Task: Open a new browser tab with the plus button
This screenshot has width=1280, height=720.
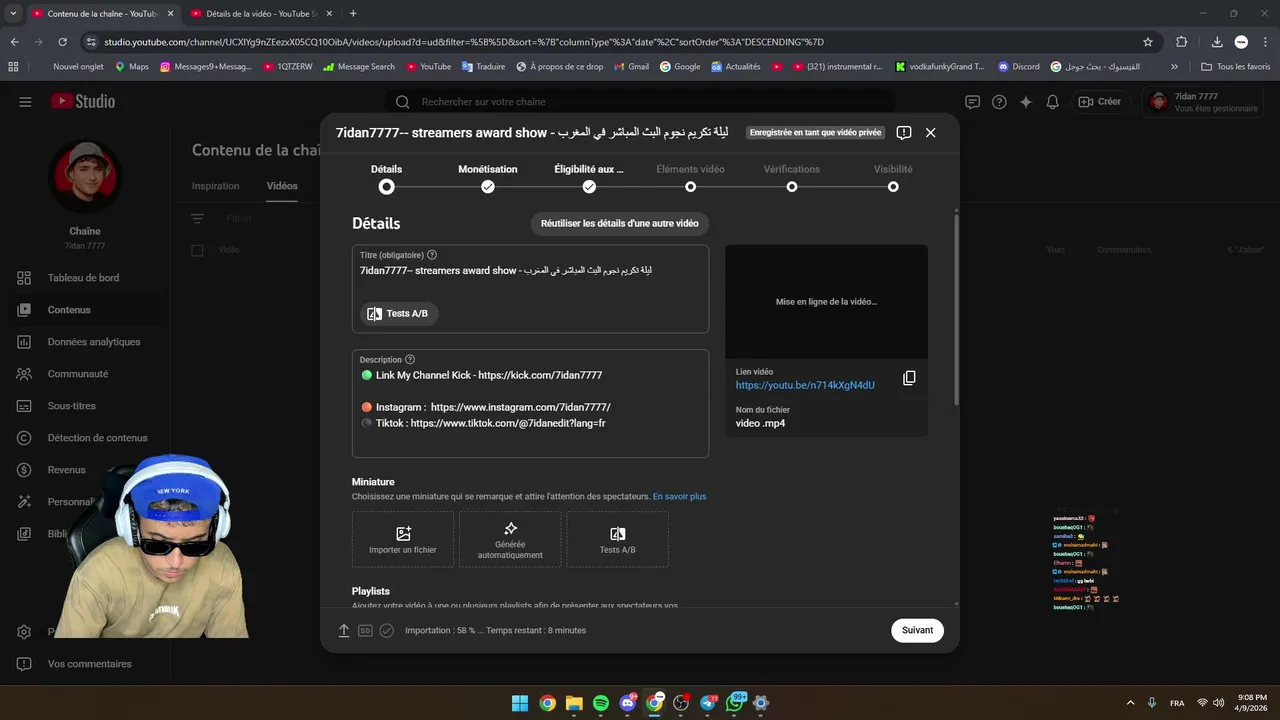Action: (x=353, y=14)
